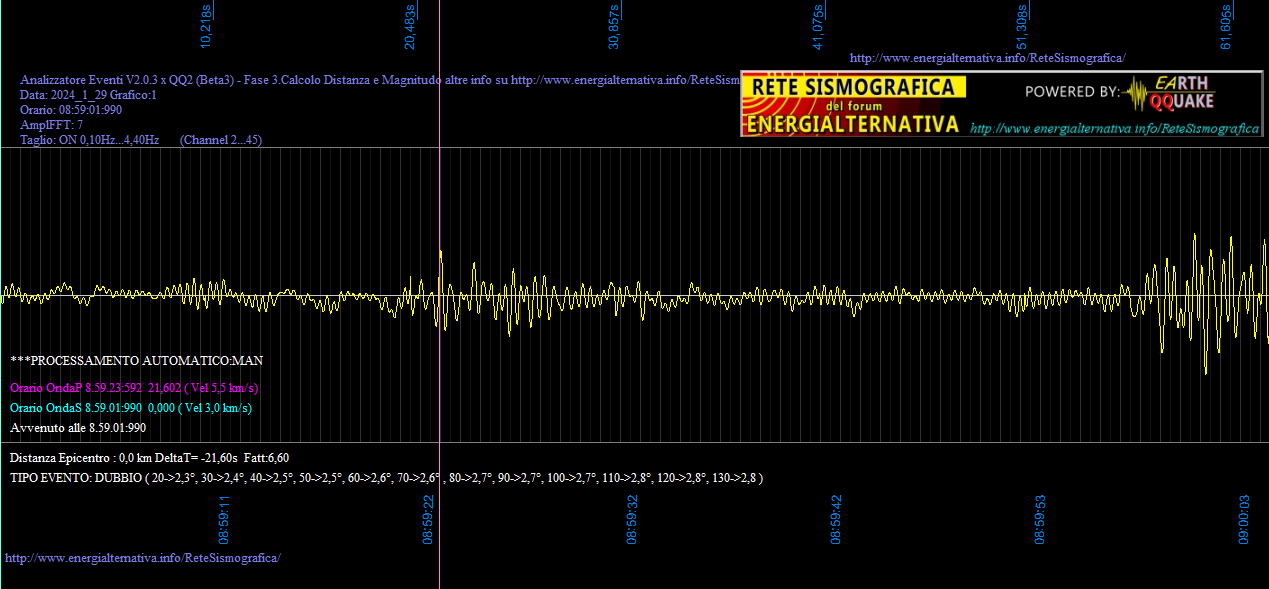Click the 08:59:32 bottom clock label
1269x589 pixels.
point(632,520)
